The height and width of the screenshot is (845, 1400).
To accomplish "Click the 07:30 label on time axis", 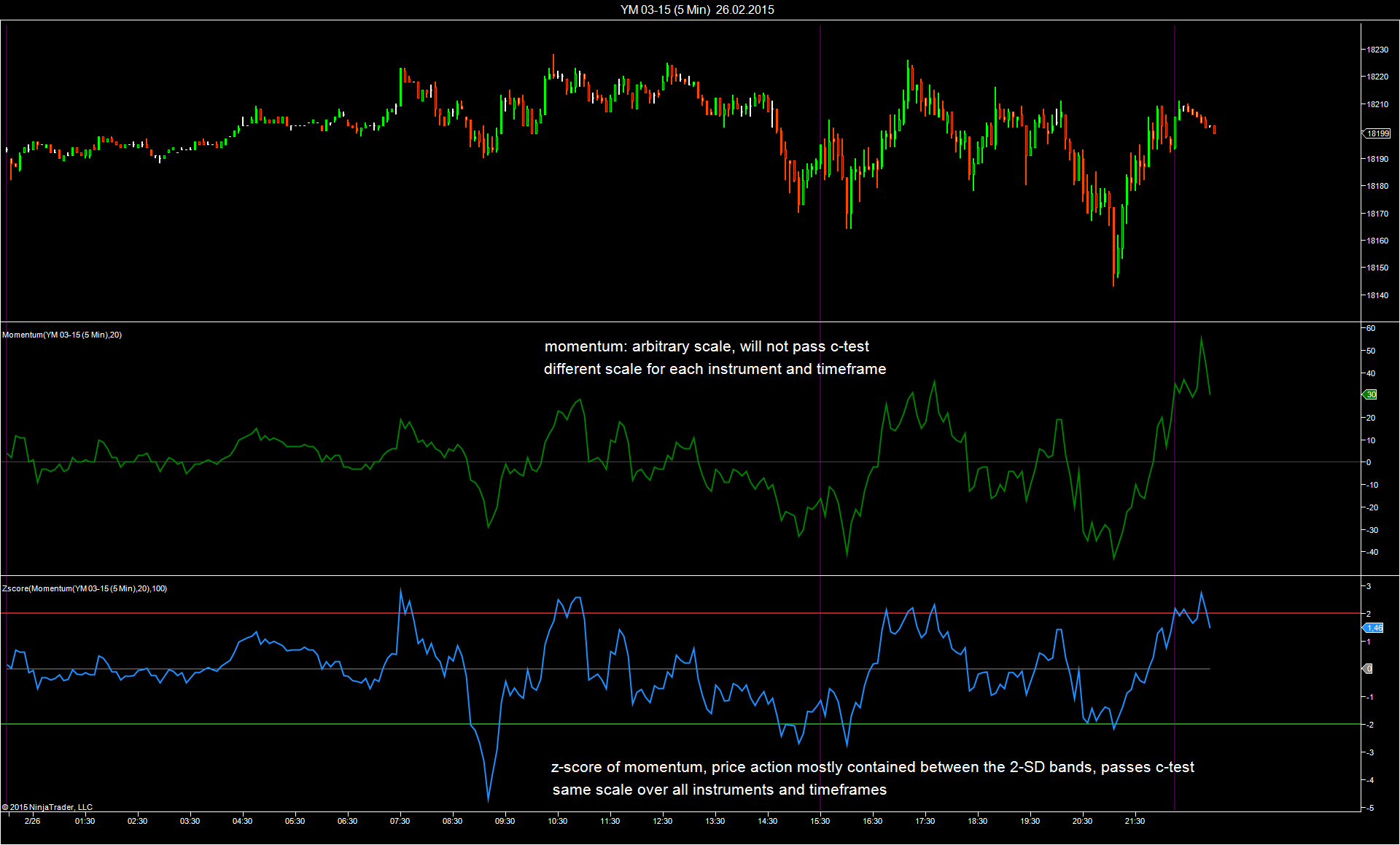I will 400,821.
